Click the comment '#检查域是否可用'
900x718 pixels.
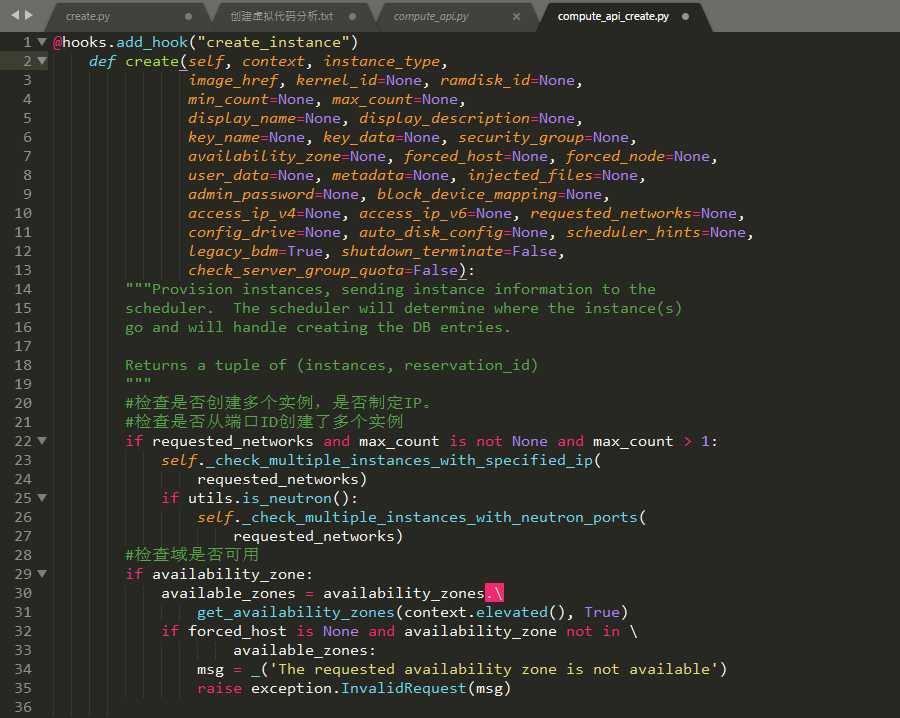click(x=192, y=554)
